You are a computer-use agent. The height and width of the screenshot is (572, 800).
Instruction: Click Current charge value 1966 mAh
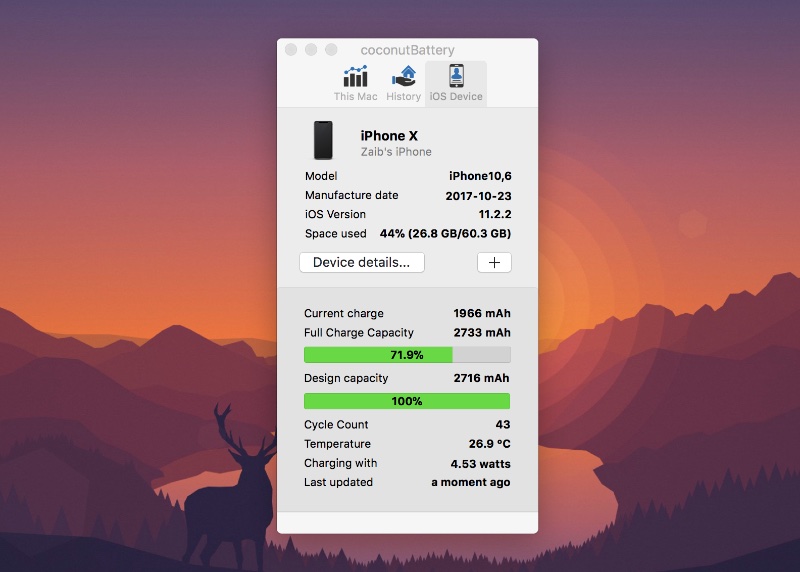point(482,313)
